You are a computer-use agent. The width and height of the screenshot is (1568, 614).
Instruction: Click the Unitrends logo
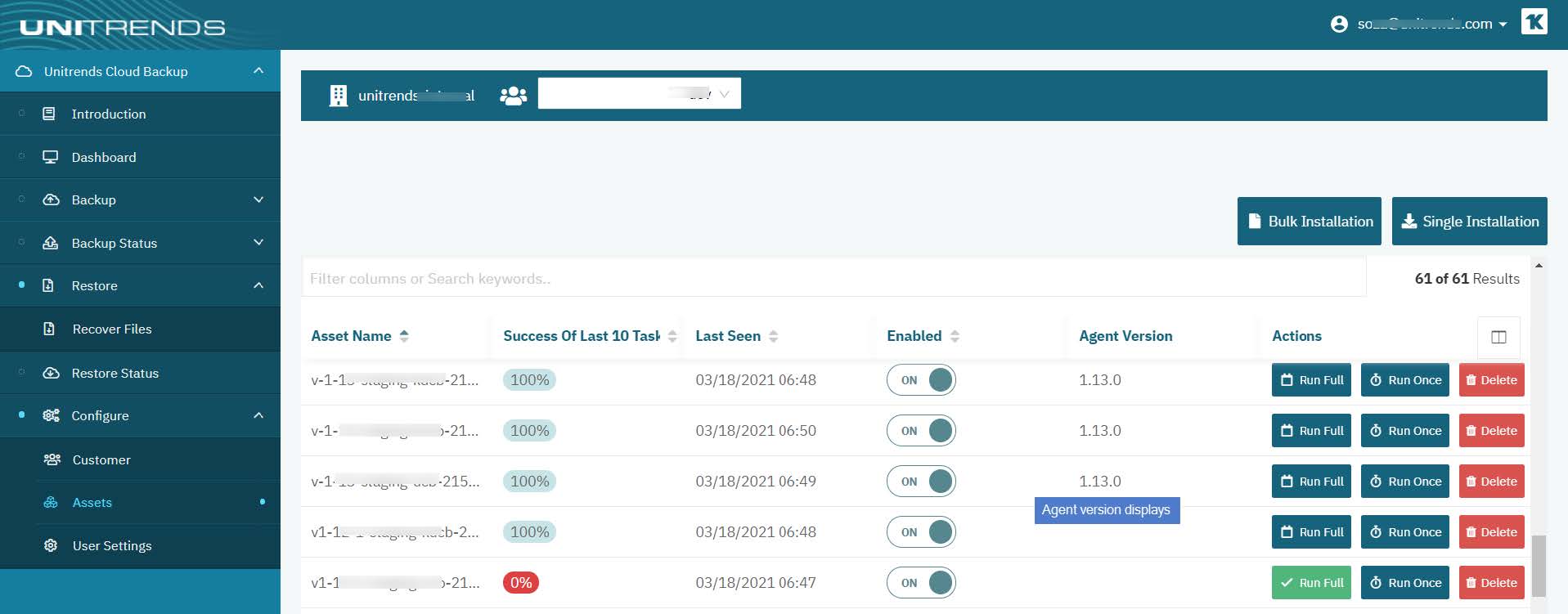122,28
